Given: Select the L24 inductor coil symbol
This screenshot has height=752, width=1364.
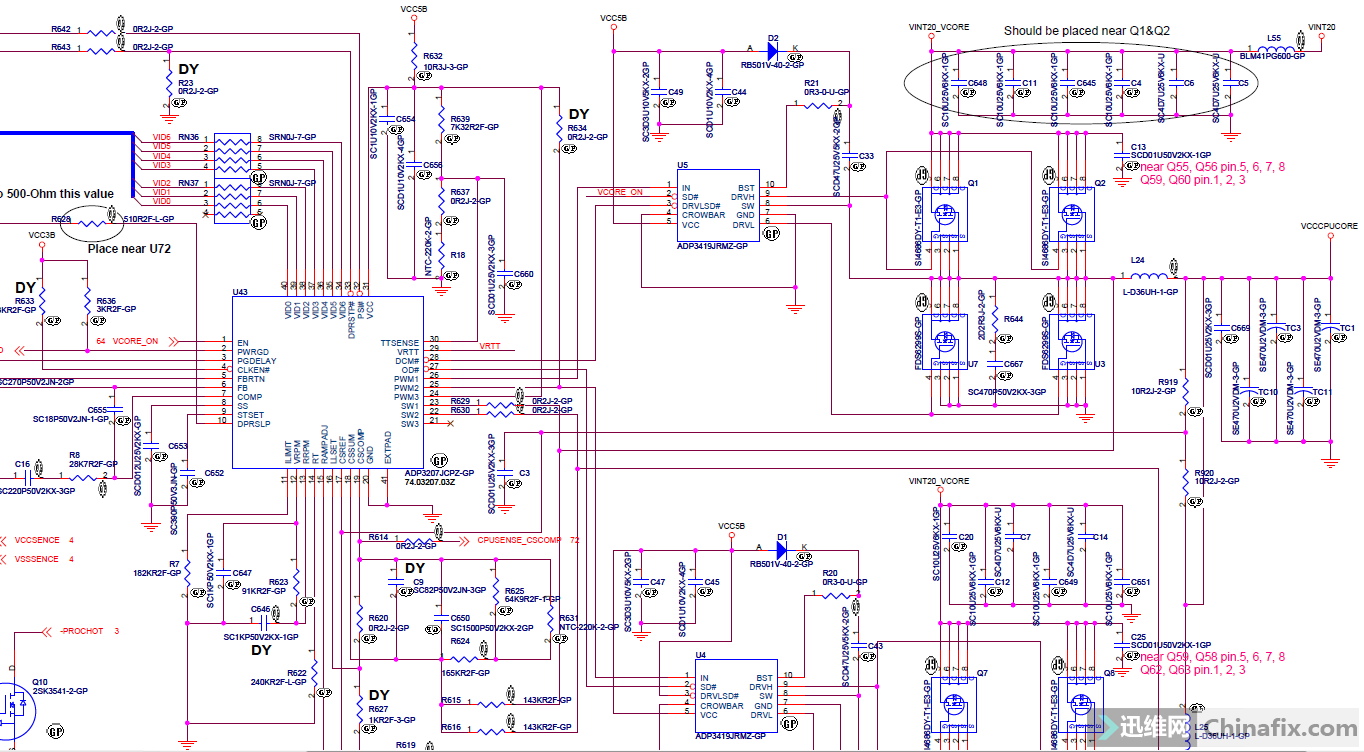Looking at the screenshot, I should [1149, 276].
